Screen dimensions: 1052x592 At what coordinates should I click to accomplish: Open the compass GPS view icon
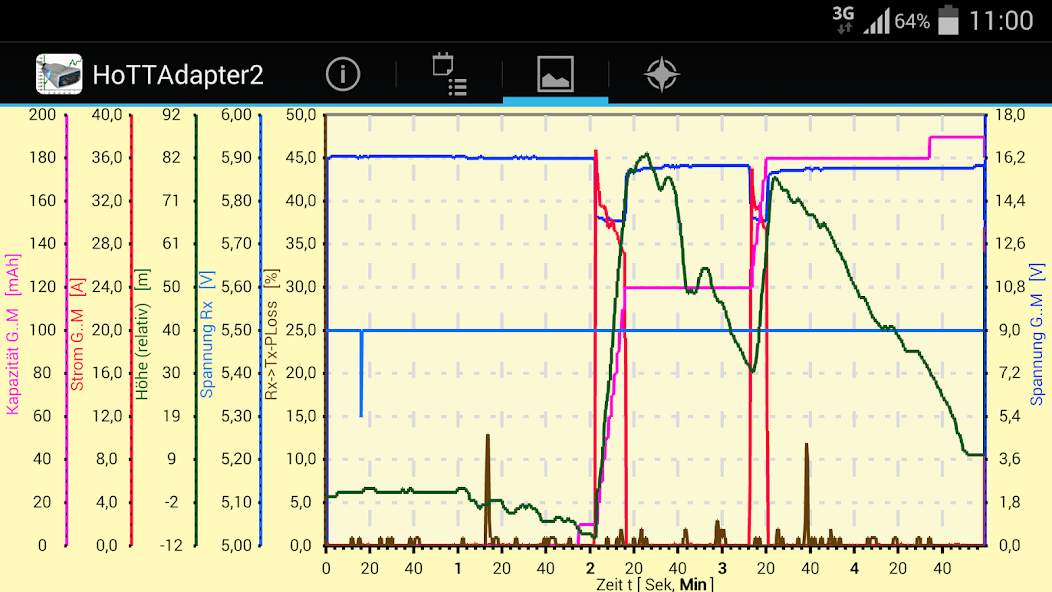[661, 74]
